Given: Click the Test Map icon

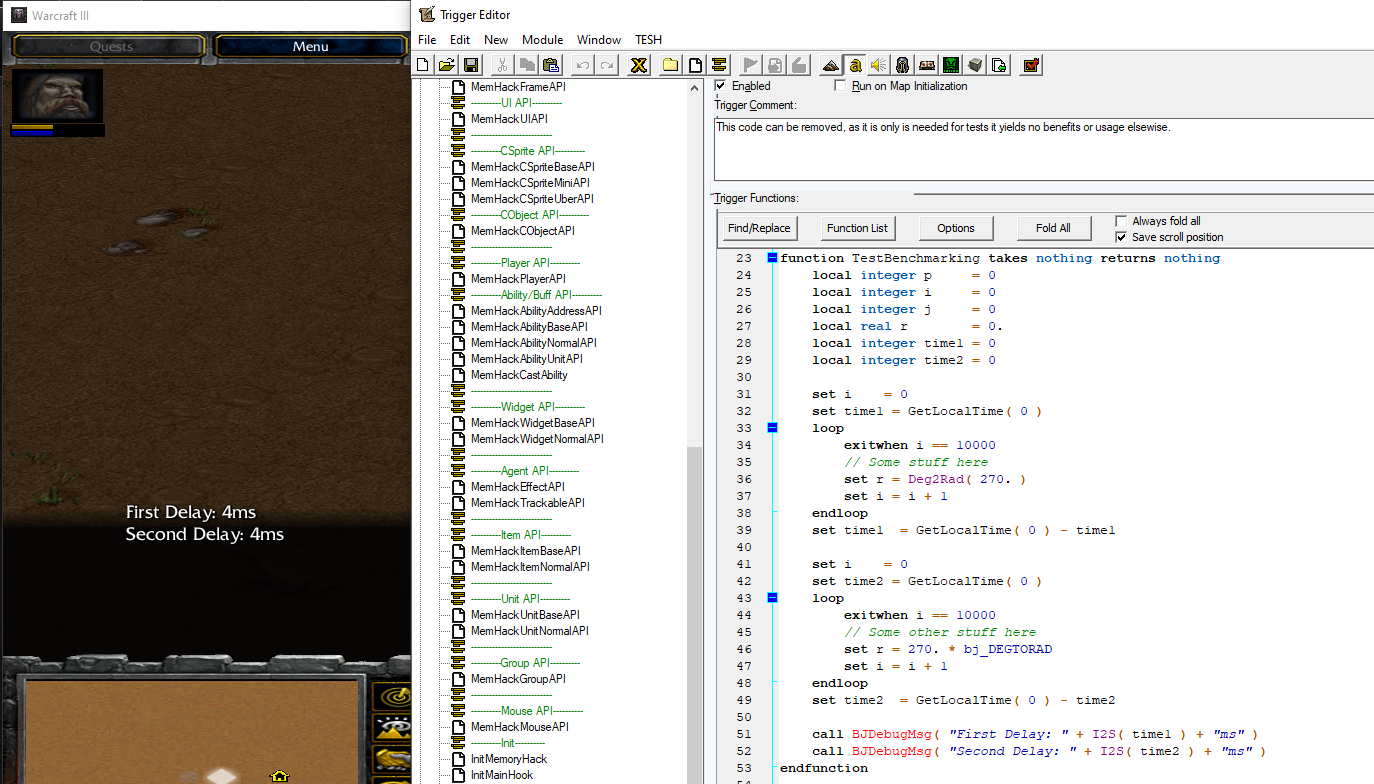Looking at the screenshot, I should pos(1031,65).
